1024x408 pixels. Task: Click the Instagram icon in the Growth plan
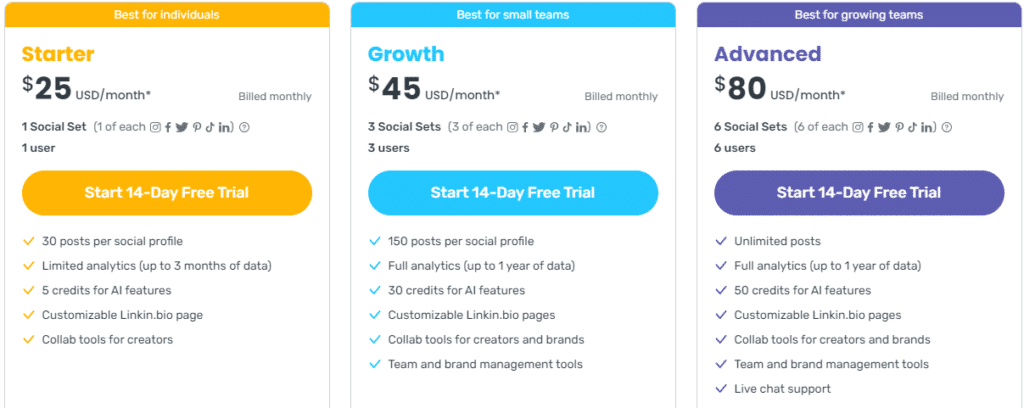[x=512, y=127]
